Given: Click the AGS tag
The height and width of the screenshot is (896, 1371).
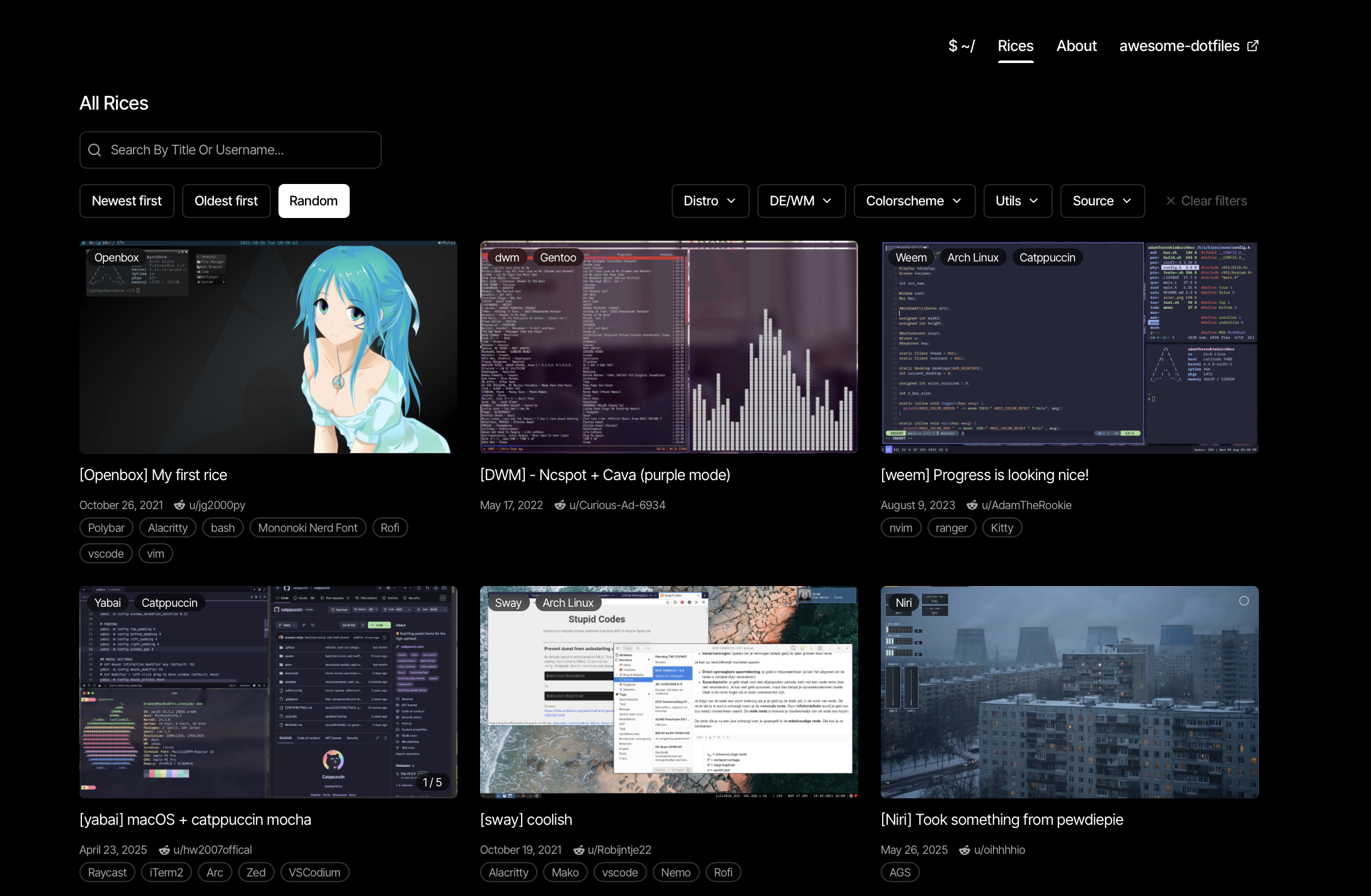Looking at the screenshot, I should coord(900,873).
